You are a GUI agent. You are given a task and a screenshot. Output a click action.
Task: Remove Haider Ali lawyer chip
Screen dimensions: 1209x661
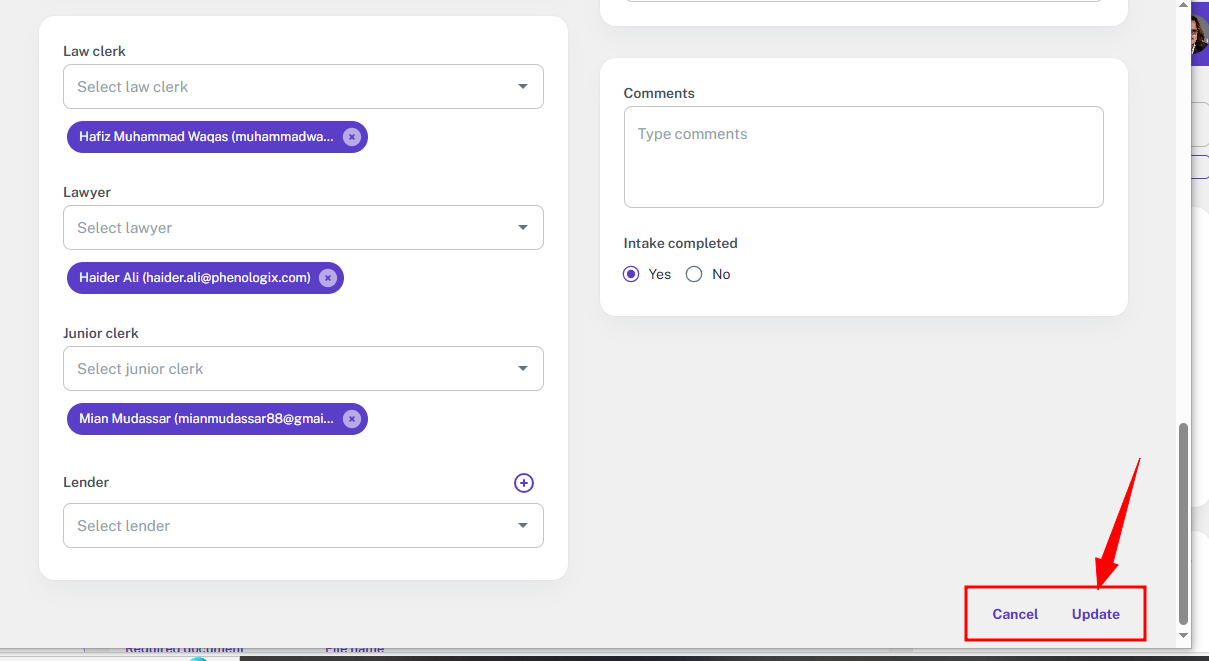point(328,278)
